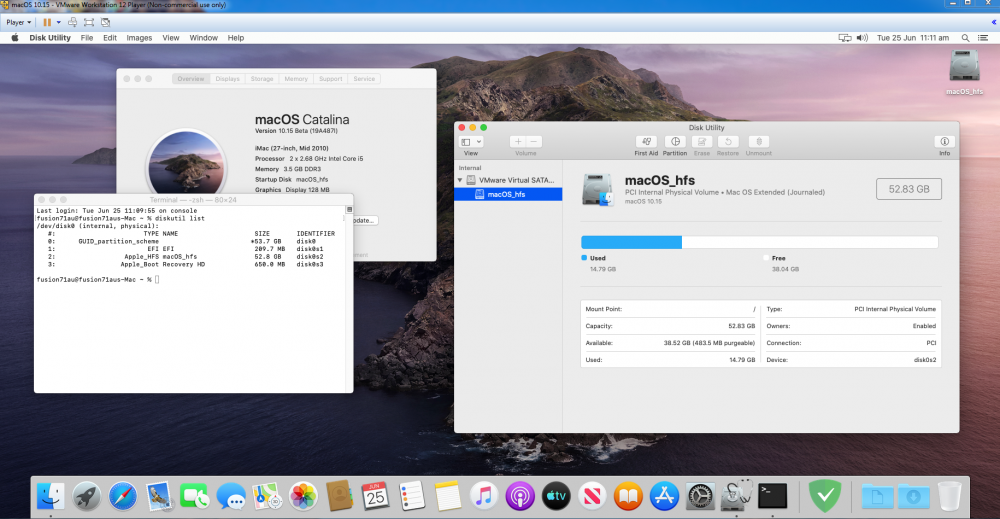1000x519 pixels.
Task: Click the VMware Player menu dropdown
Action: [18, 22]
